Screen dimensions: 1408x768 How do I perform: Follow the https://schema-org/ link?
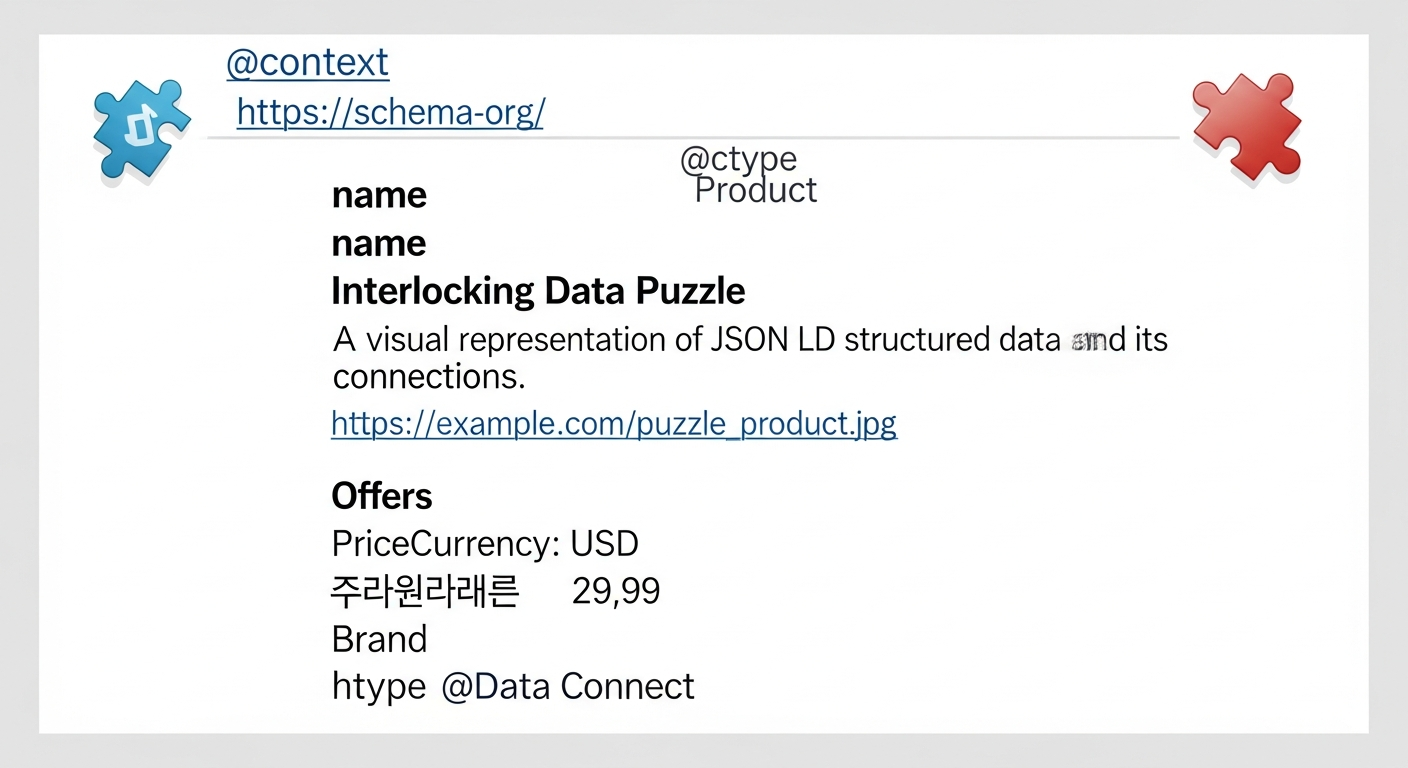coord(390,112)
